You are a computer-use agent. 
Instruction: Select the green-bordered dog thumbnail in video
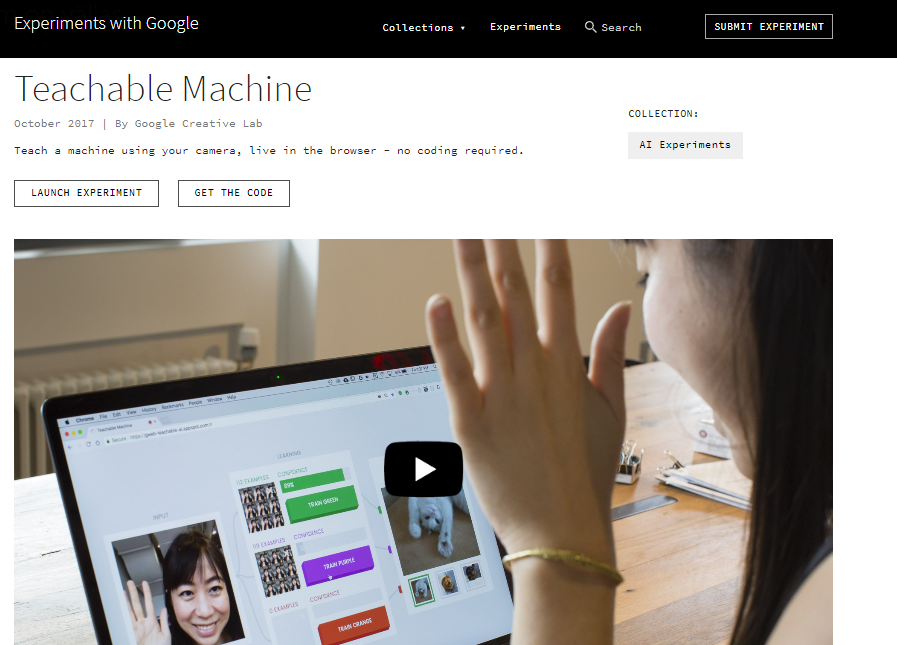coord(422,589)
